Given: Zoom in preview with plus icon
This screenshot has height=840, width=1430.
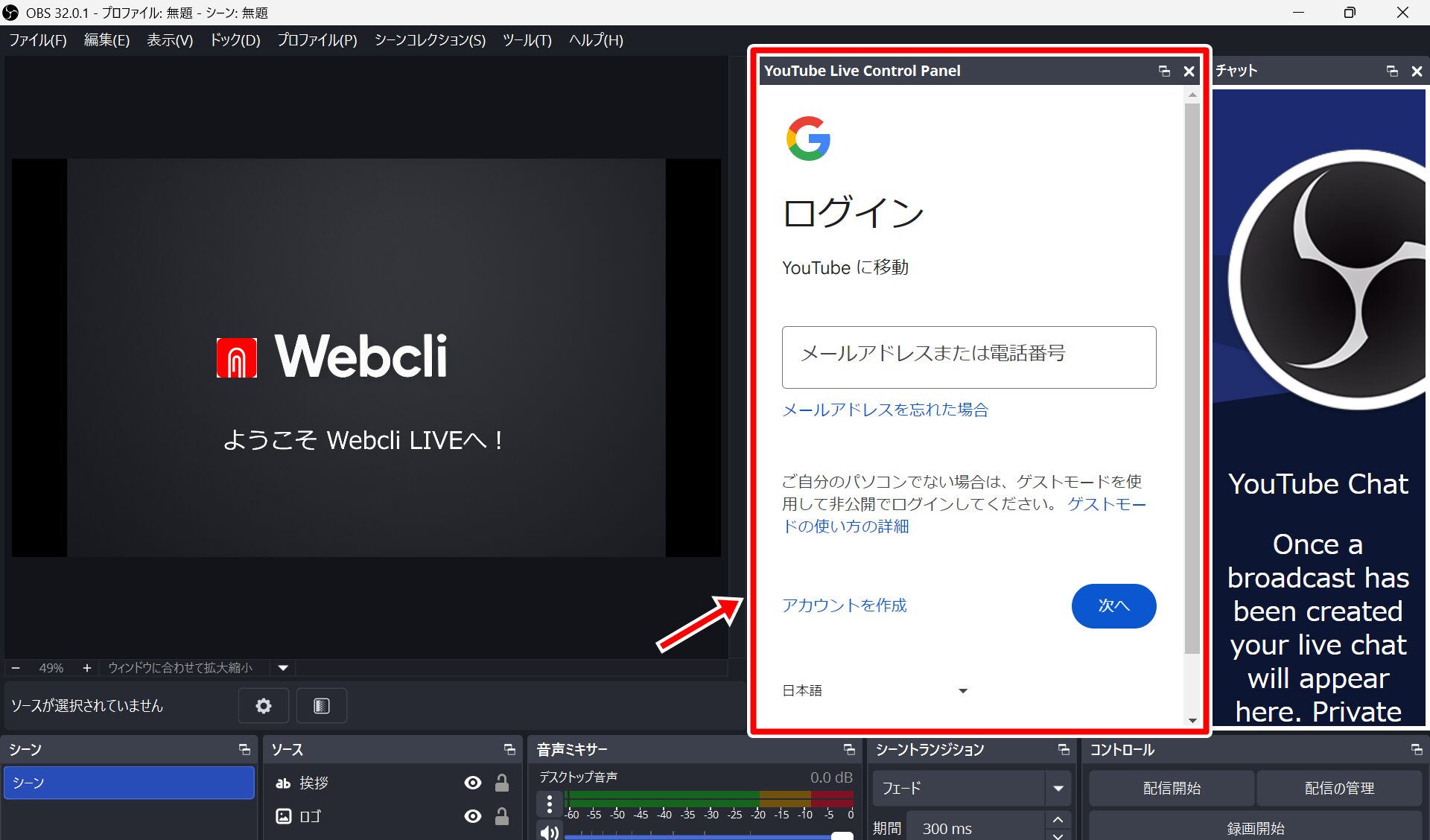Looking at the screenshot, I should point(86,668).
